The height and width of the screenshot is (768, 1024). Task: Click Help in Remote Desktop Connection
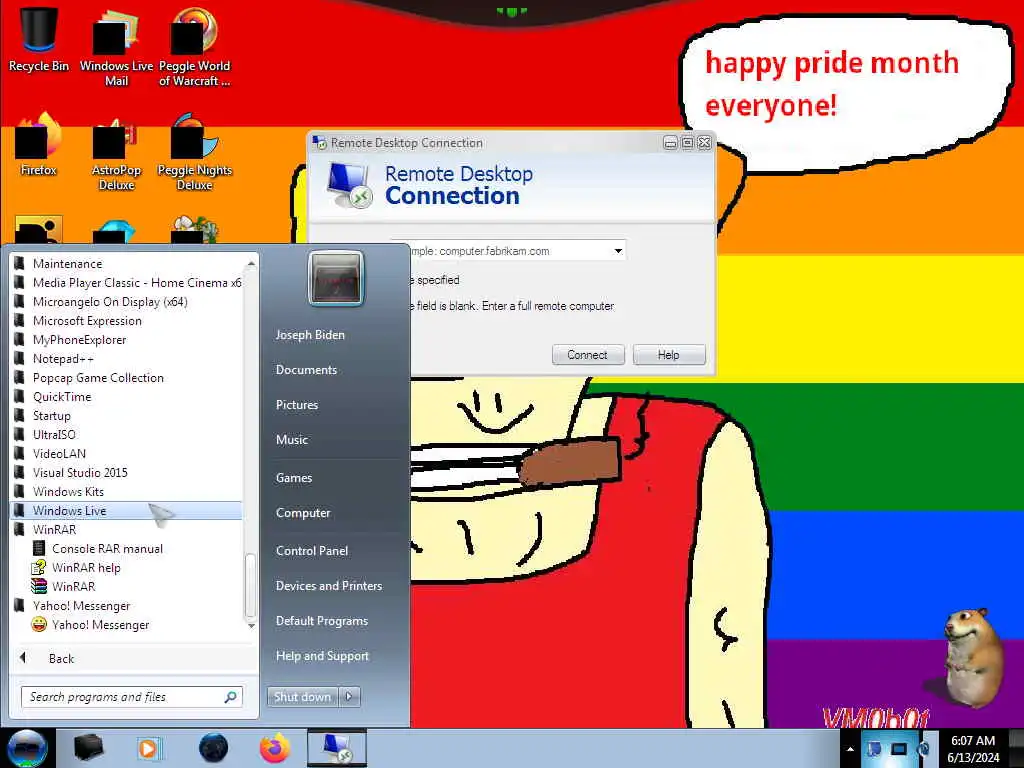[x=669, y=355]
